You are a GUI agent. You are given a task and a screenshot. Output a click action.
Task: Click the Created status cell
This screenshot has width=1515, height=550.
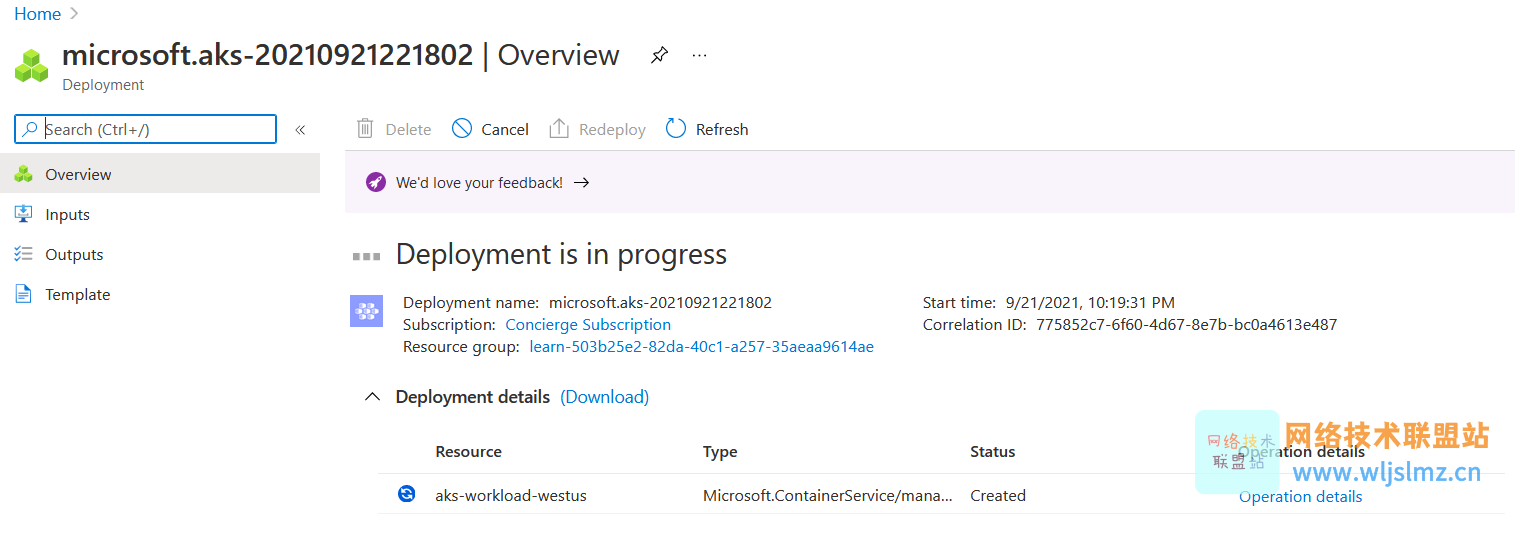(x=998, y=495)
